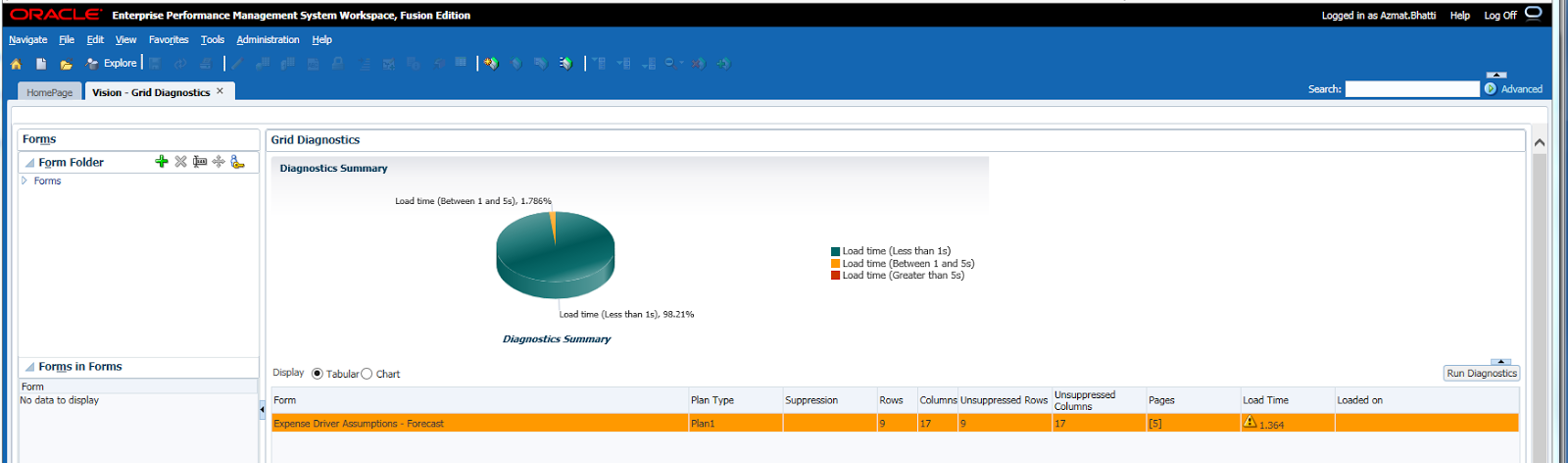The height and width of the screenshot is (463, 1568).
Task: Open the View menu
Action: [126, 39]
